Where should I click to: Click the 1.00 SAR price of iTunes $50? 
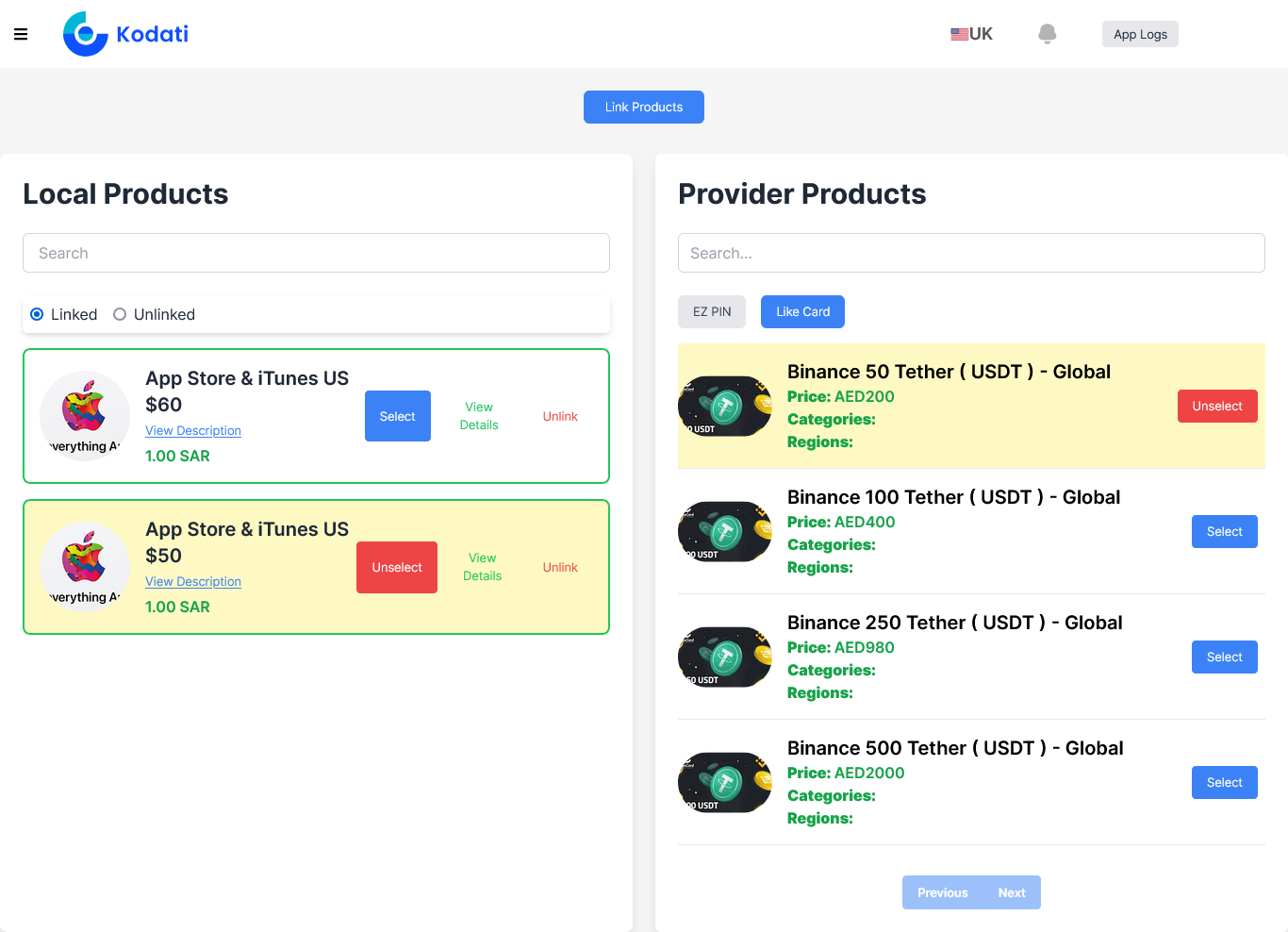pos(177,607)
